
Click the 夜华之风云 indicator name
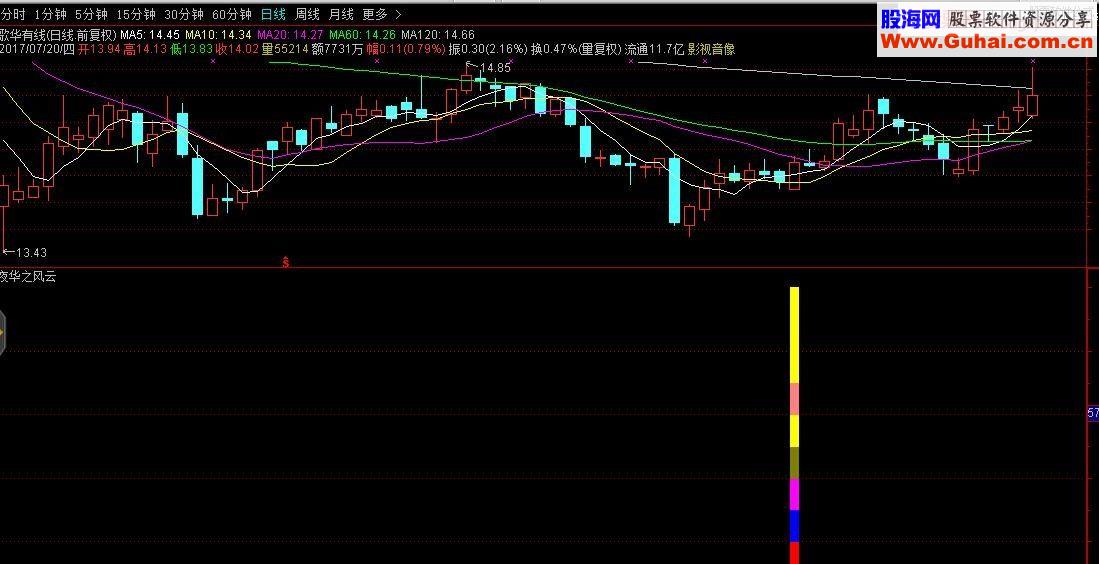[28, 277]
